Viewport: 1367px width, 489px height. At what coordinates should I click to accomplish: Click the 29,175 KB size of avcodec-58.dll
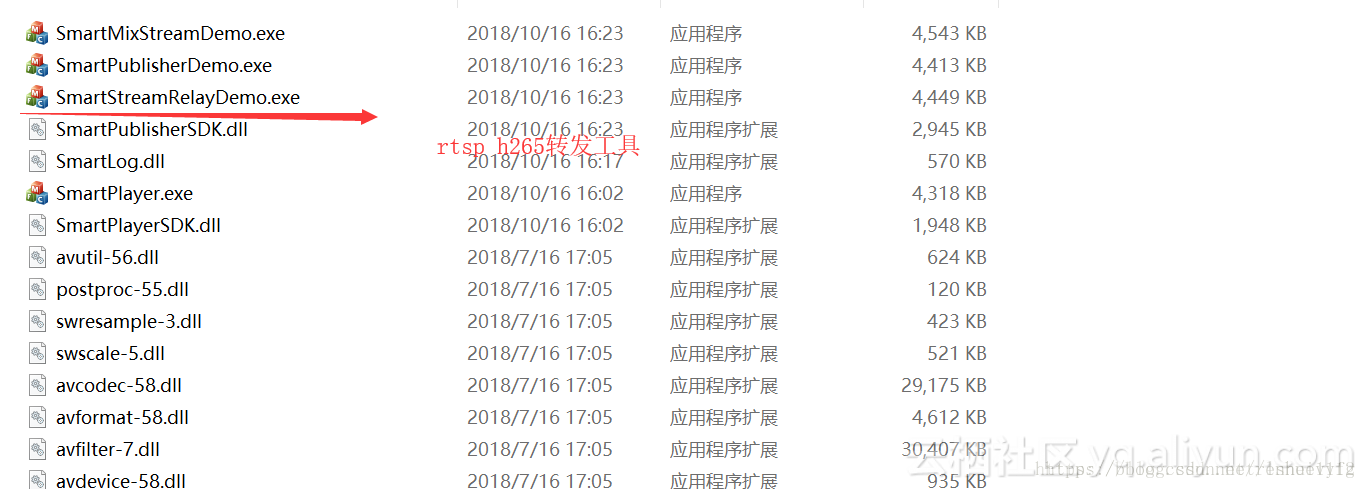pos(944,385)
